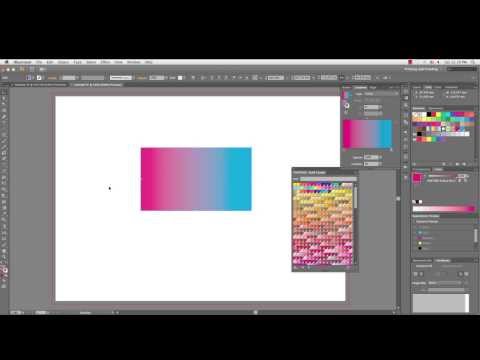
Task: Switch to the second document tab
Action: coord(98,85)
